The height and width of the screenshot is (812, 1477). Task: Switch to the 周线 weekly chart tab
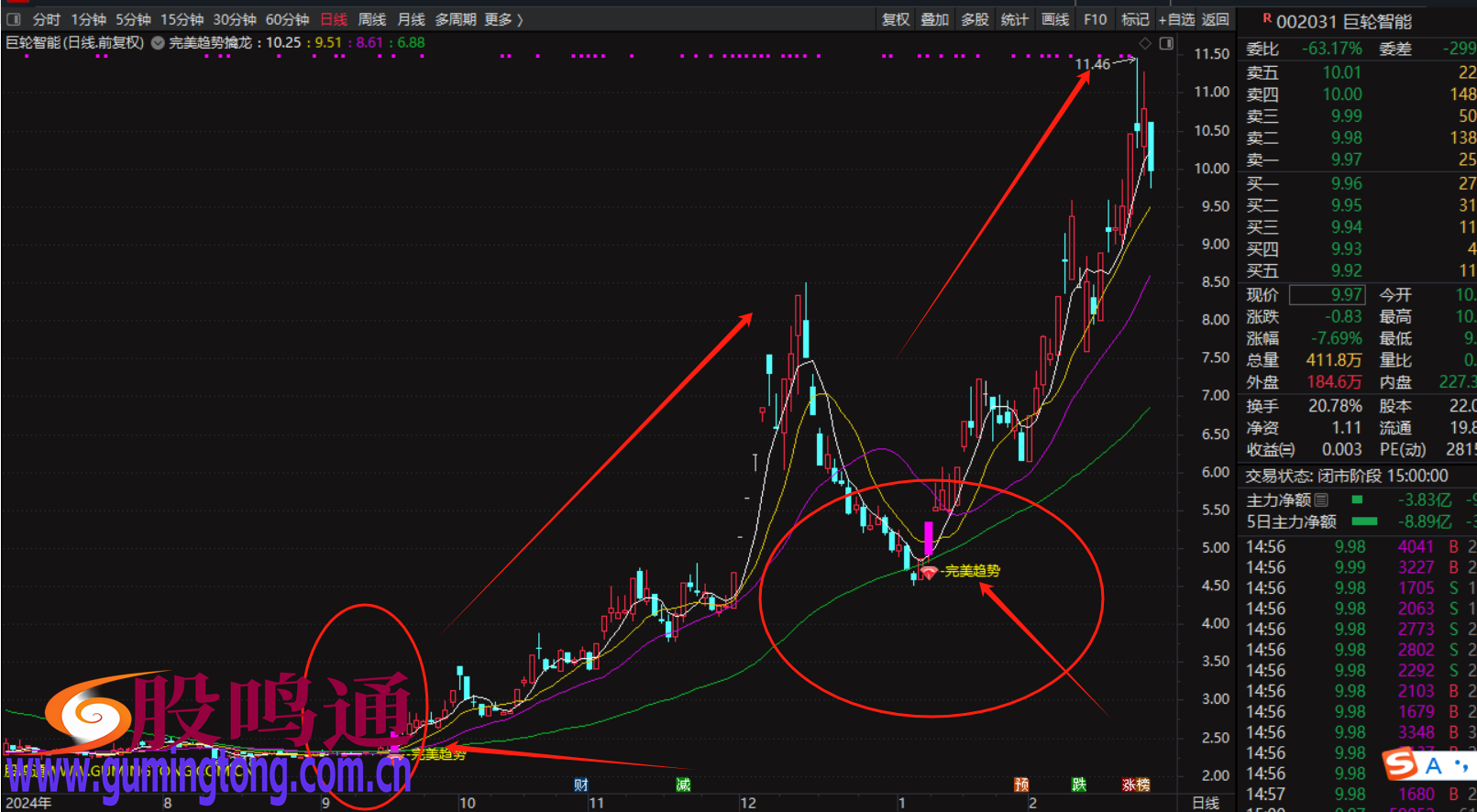(x=371, y=19)
